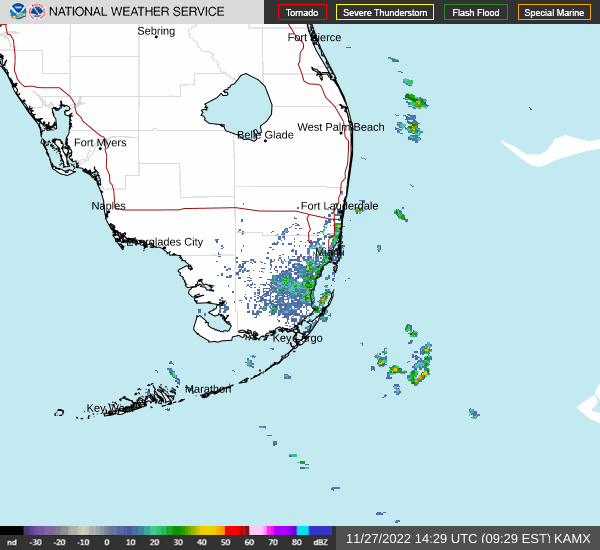Image resolution: width=600 pixels, height=550 pixels.
Task: Select the Severe Thunderstorm legend box
Action: (x=385, y=13)
